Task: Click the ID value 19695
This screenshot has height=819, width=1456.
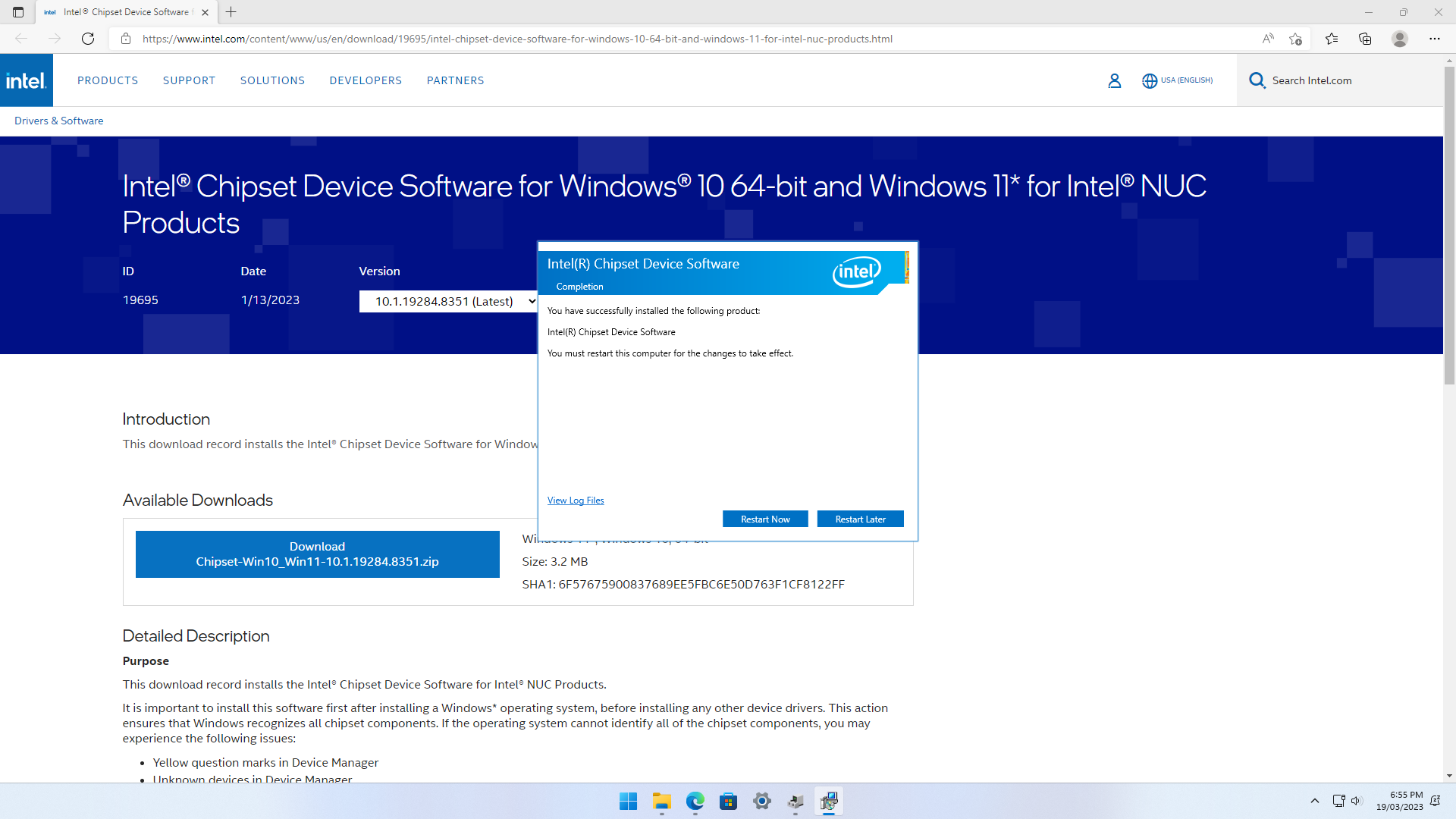Action: tap(140, 300)
